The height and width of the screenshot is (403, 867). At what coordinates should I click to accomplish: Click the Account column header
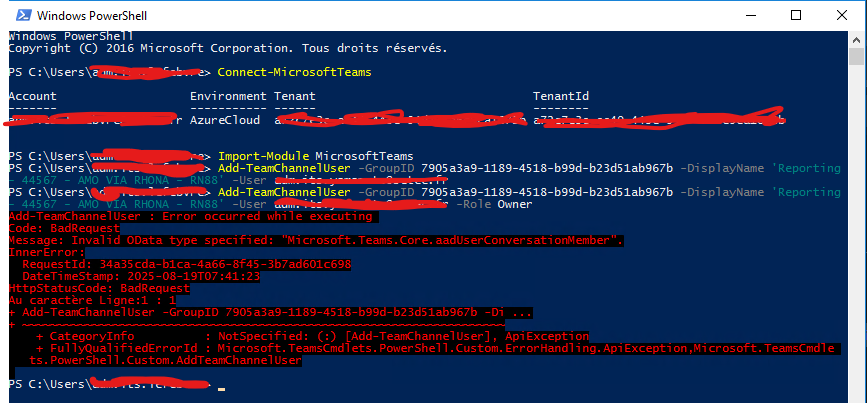point(32,96)
